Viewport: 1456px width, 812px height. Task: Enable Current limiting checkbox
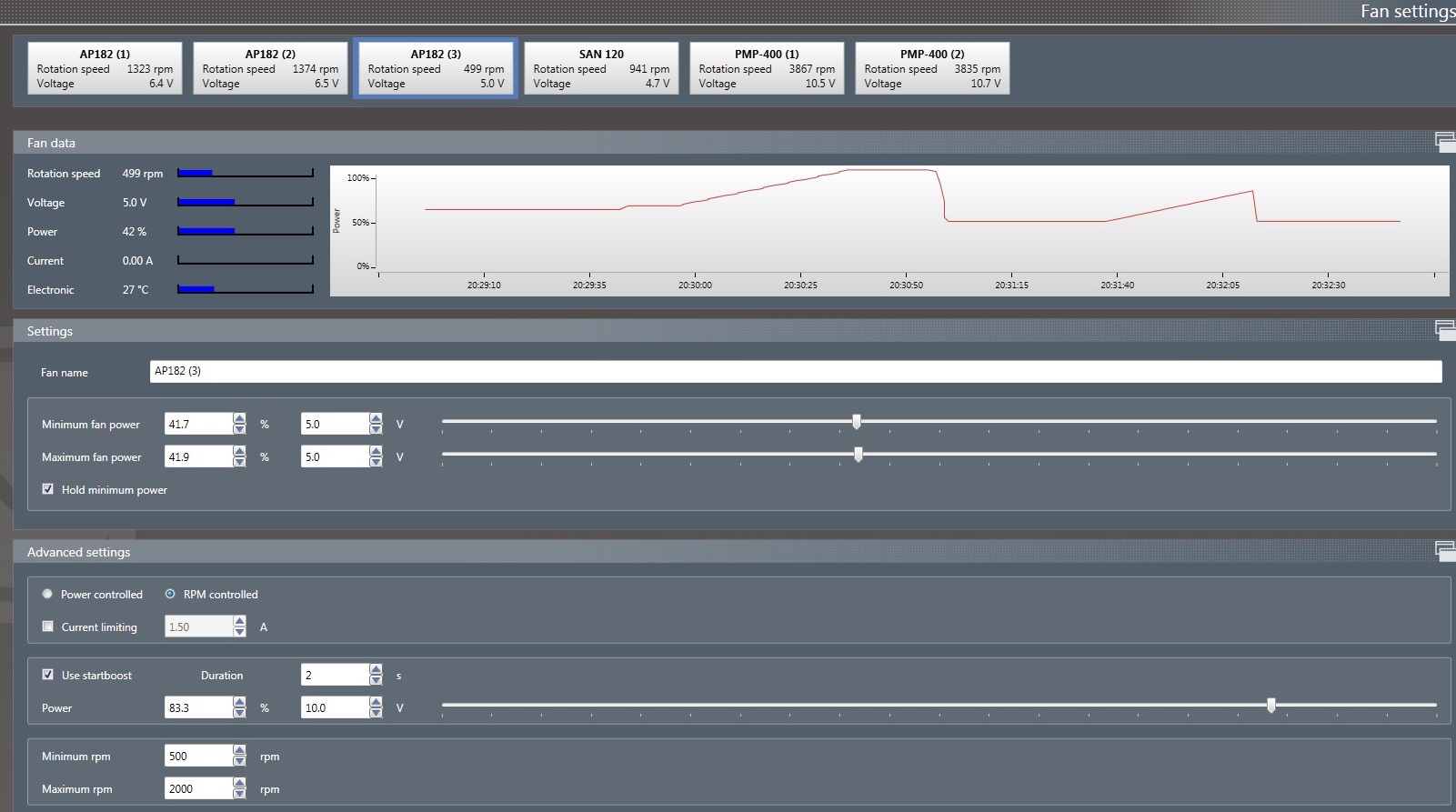[48, 627]
